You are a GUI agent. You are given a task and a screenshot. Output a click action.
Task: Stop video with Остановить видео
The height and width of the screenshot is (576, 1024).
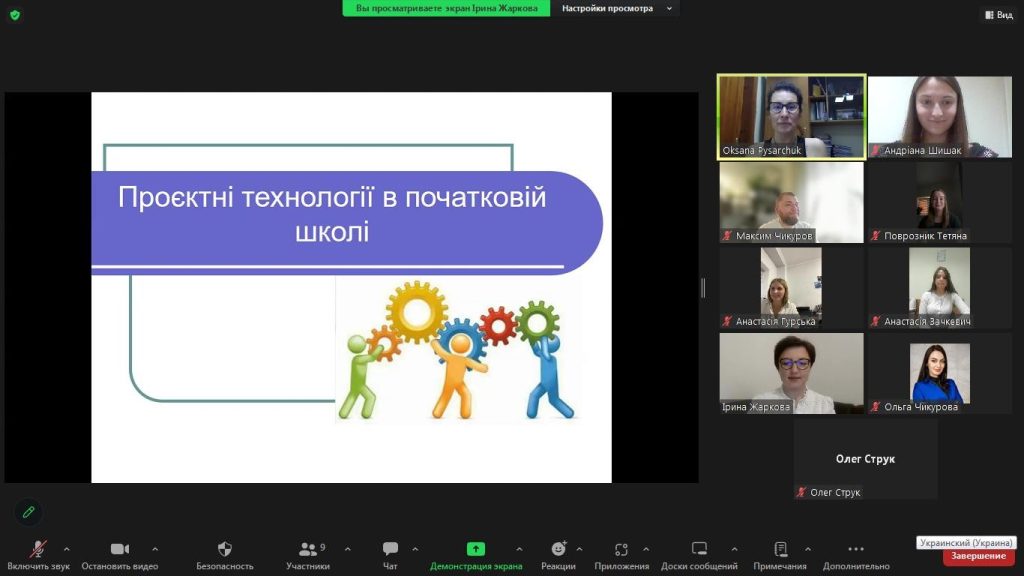click(120, 549)
